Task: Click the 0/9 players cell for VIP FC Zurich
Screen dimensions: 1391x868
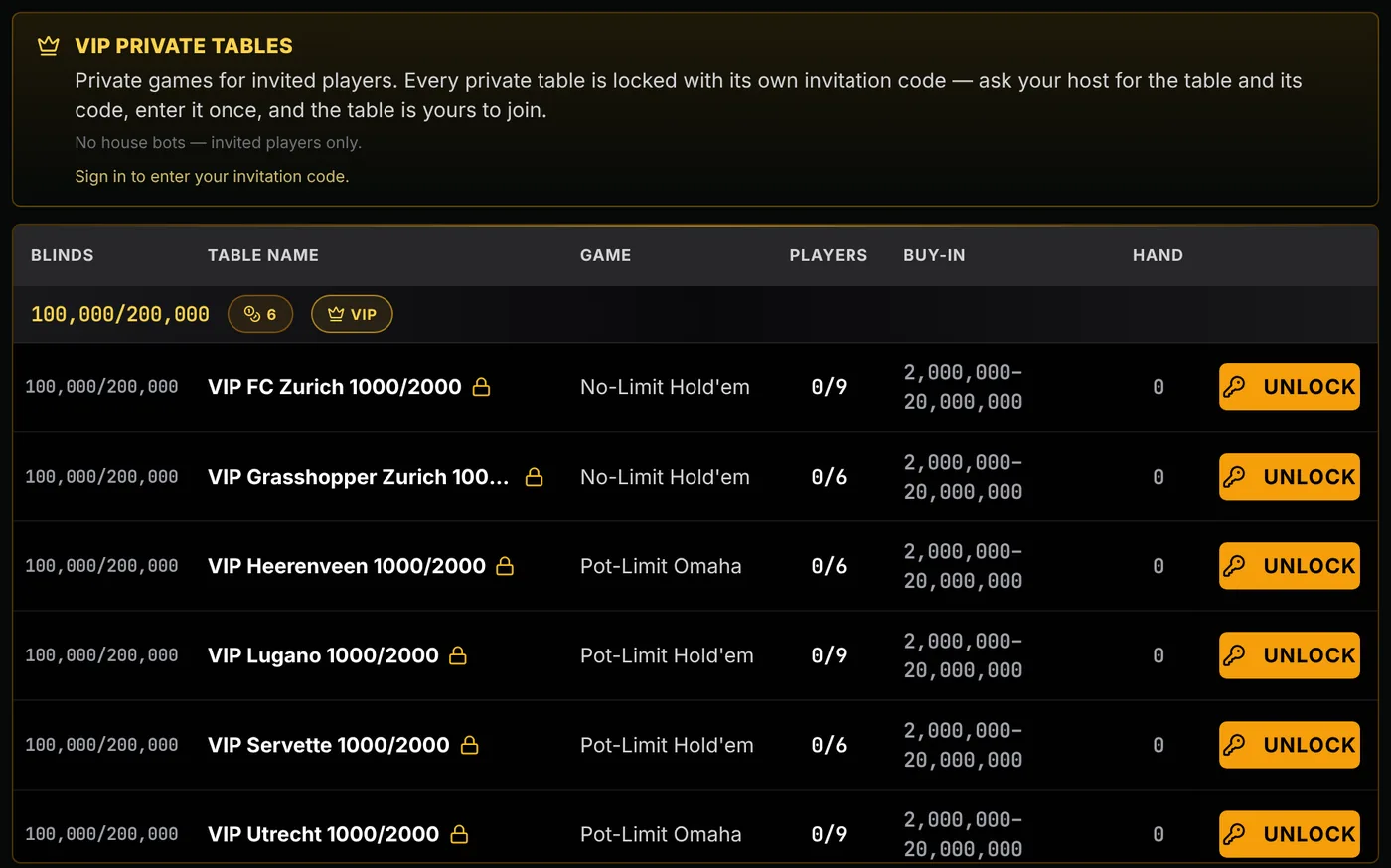Action: [x=829, y=387]
